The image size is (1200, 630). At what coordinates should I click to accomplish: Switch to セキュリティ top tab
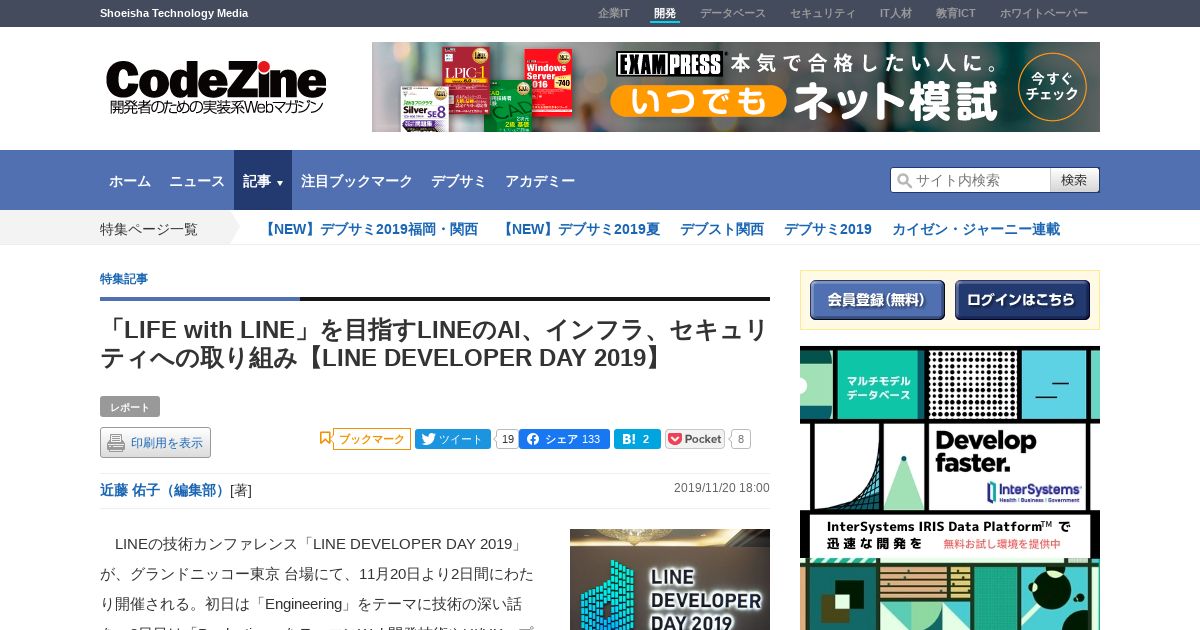pos(823,13)
